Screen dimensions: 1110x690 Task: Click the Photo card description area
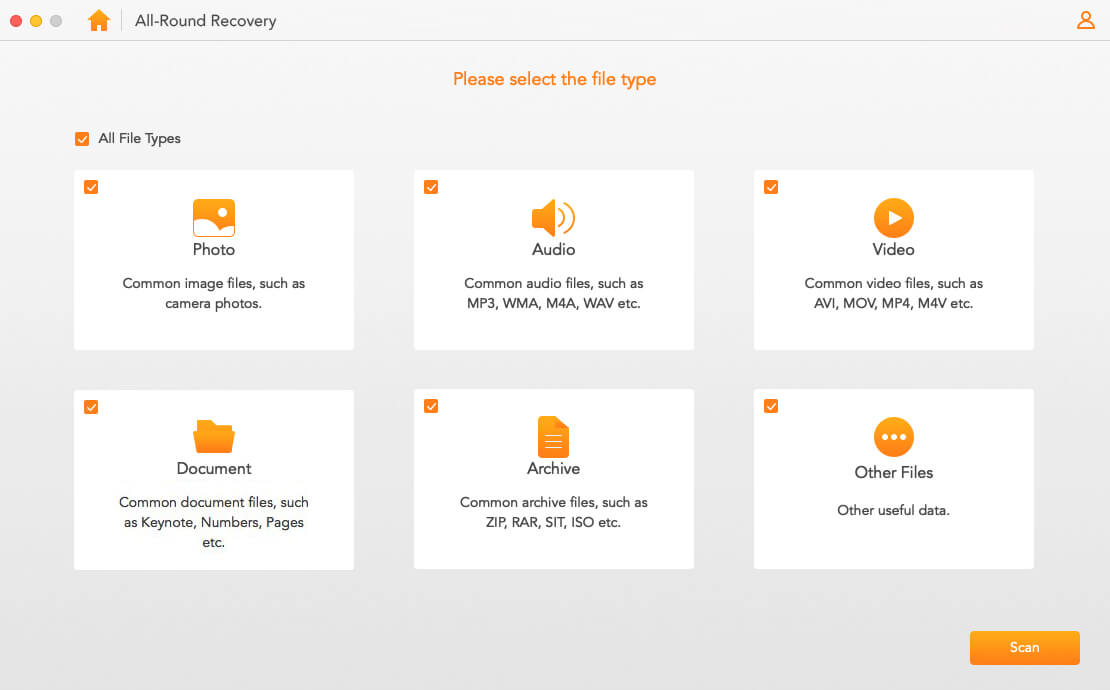pos(213,293)
